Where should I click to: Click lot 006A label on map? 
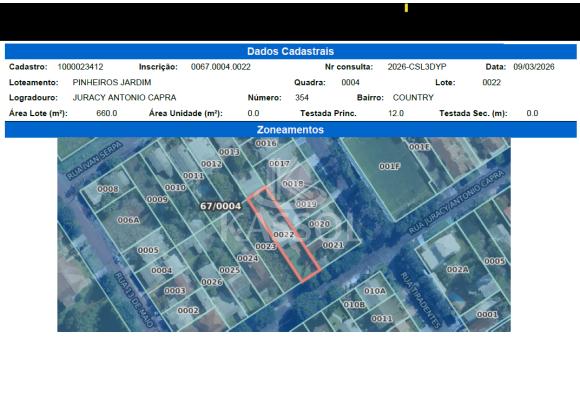pyautogui.click(x=128, y=220)
